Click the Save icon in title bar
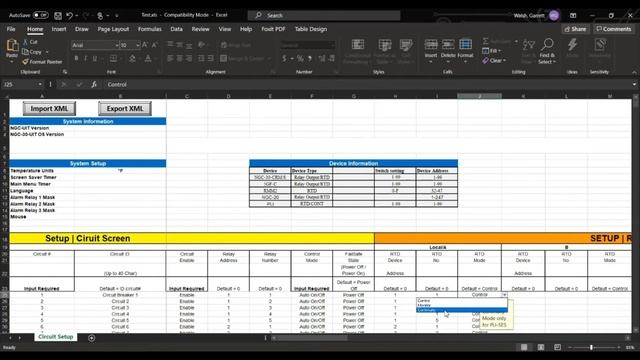The image size is (640, 360). click(x=58, y=16)
